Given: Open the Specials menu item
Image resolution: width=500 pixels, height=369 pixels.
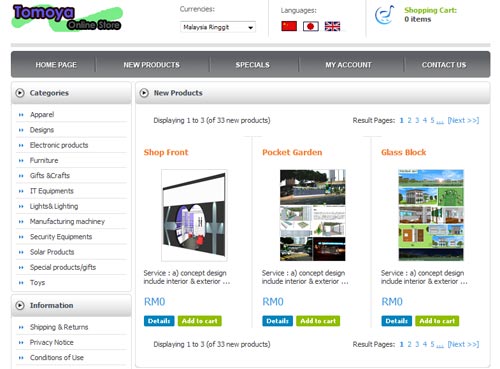Looking at the screenshot, I should tap(253, 65).
